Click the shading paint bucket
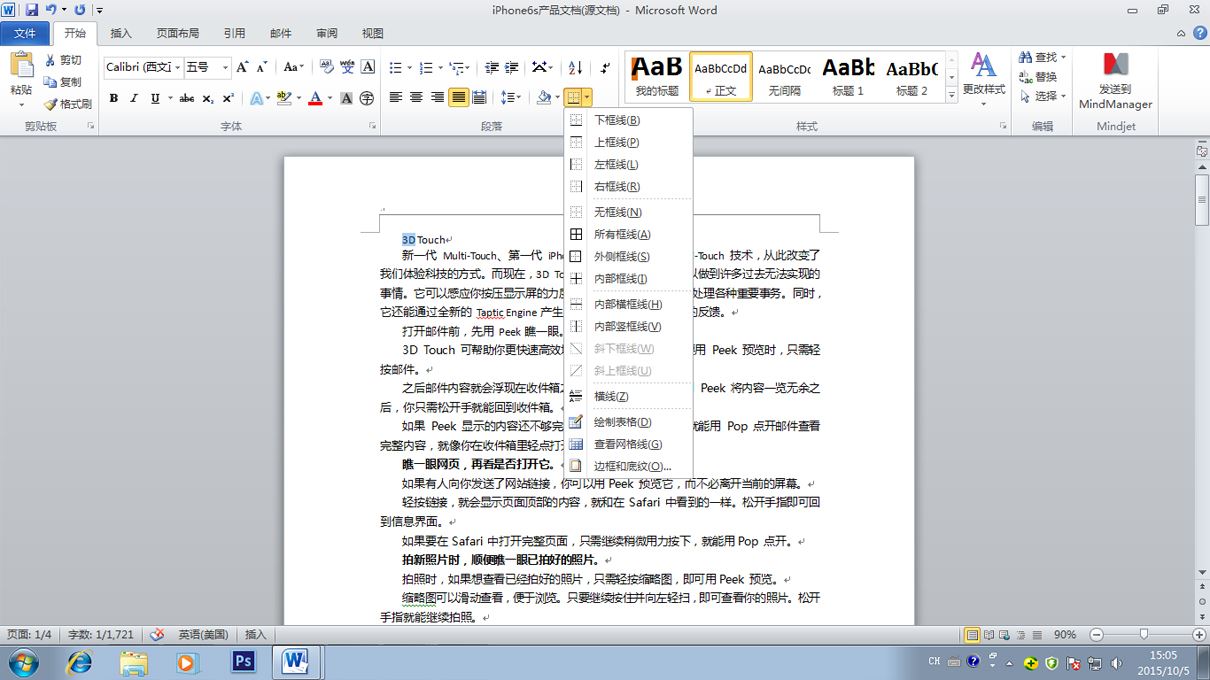This screenshot has height=680, width=1210. (x=543, y=98)
